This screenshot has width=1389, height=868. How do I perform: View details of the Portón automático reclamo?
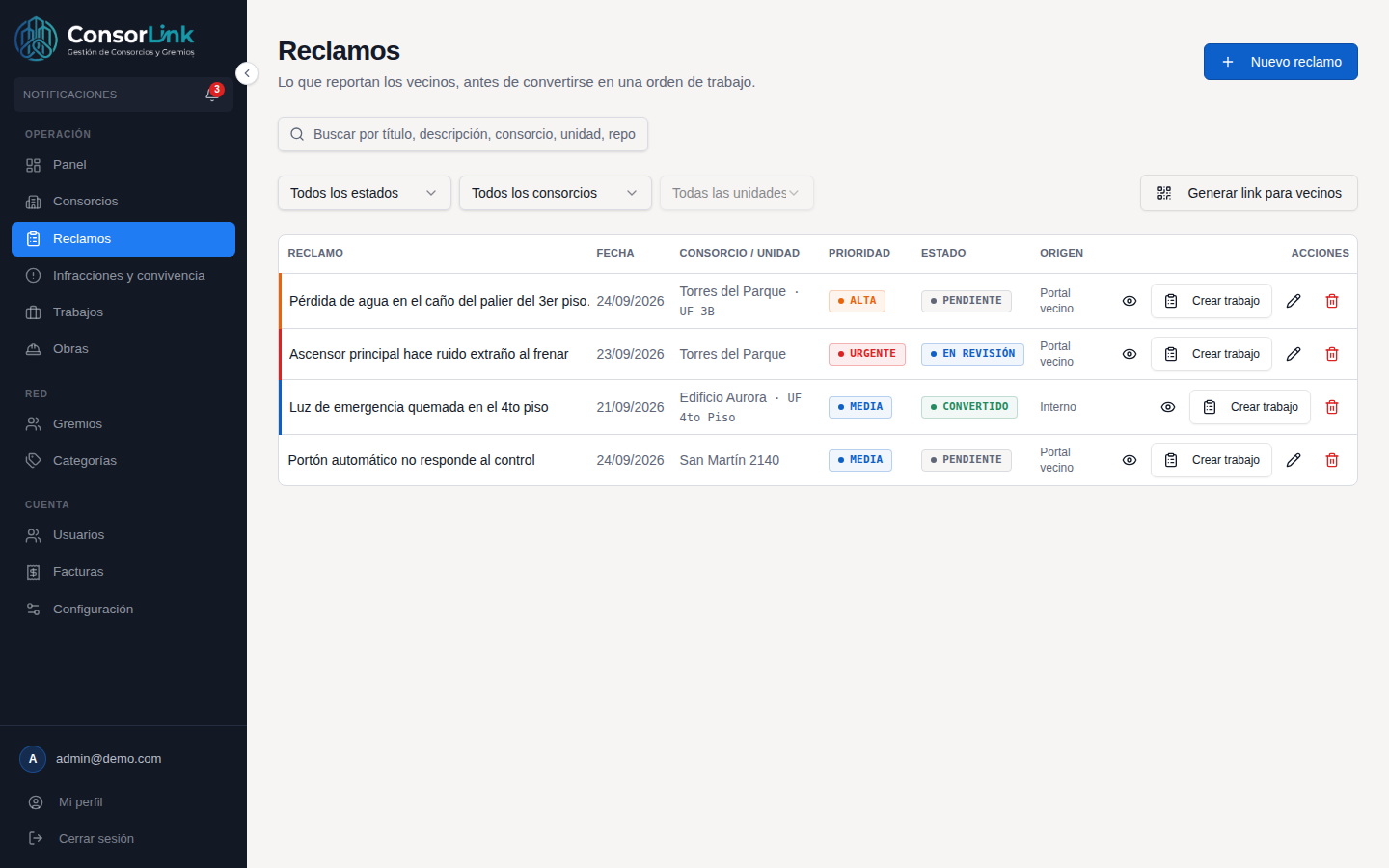[x=1130, y=460]
